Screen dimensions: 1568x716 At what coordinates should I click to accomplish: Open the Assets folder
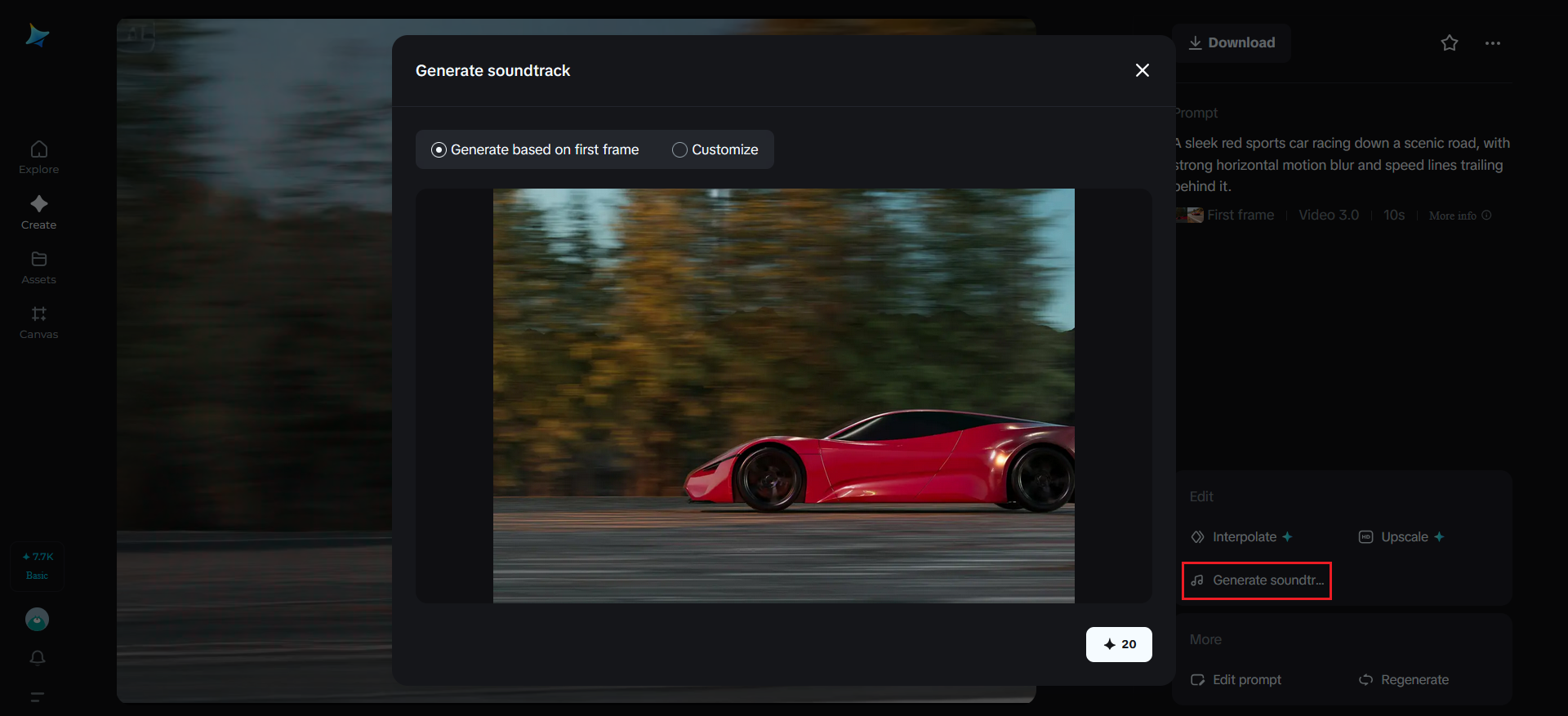39,268
